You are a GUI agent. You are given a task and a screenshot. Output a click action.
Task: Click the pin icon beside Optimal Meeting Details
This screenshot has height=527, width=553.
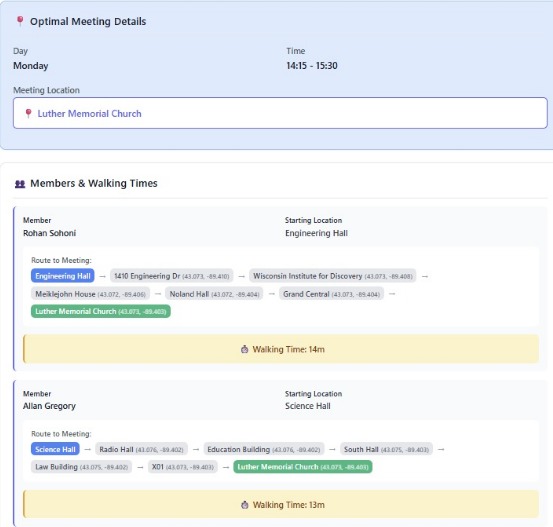(x=20, y=21)
